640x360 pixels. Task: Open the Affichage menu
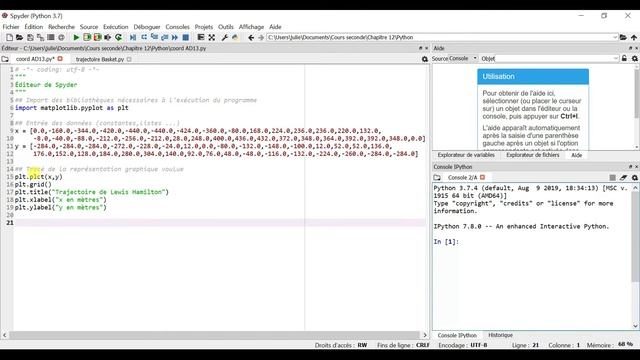click(x=251, y=27)
